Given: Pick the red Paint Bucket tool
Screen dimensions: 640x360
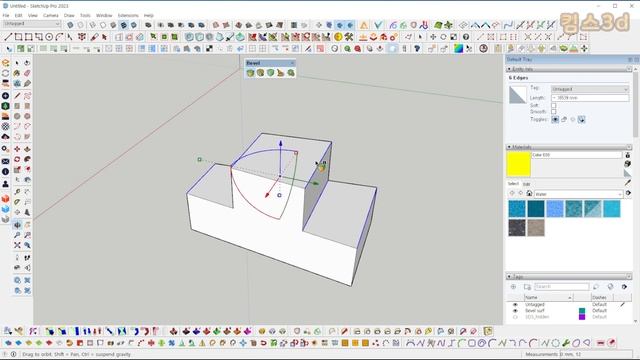Looking at the screenshot, I should (94, 37).
